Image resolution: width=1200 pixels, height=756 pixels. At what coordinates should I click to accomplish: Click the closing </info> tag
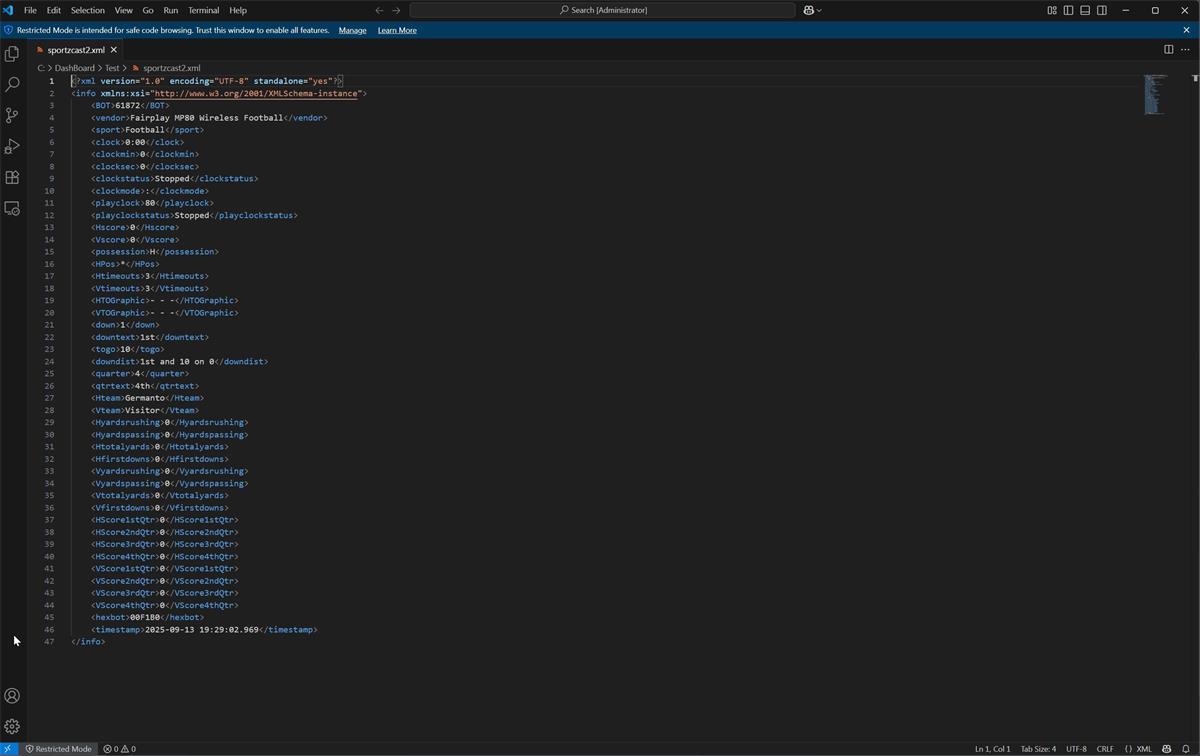(88, 642)
